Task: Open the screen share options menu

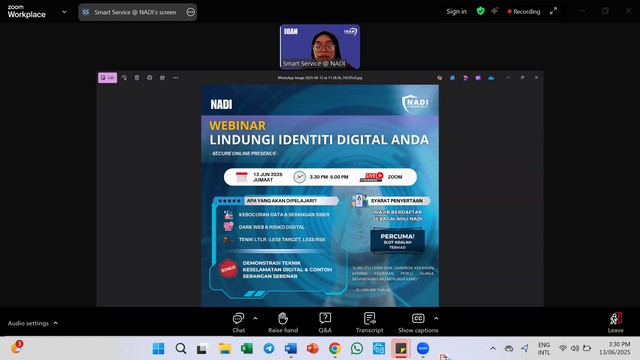Action: point(190,12)
